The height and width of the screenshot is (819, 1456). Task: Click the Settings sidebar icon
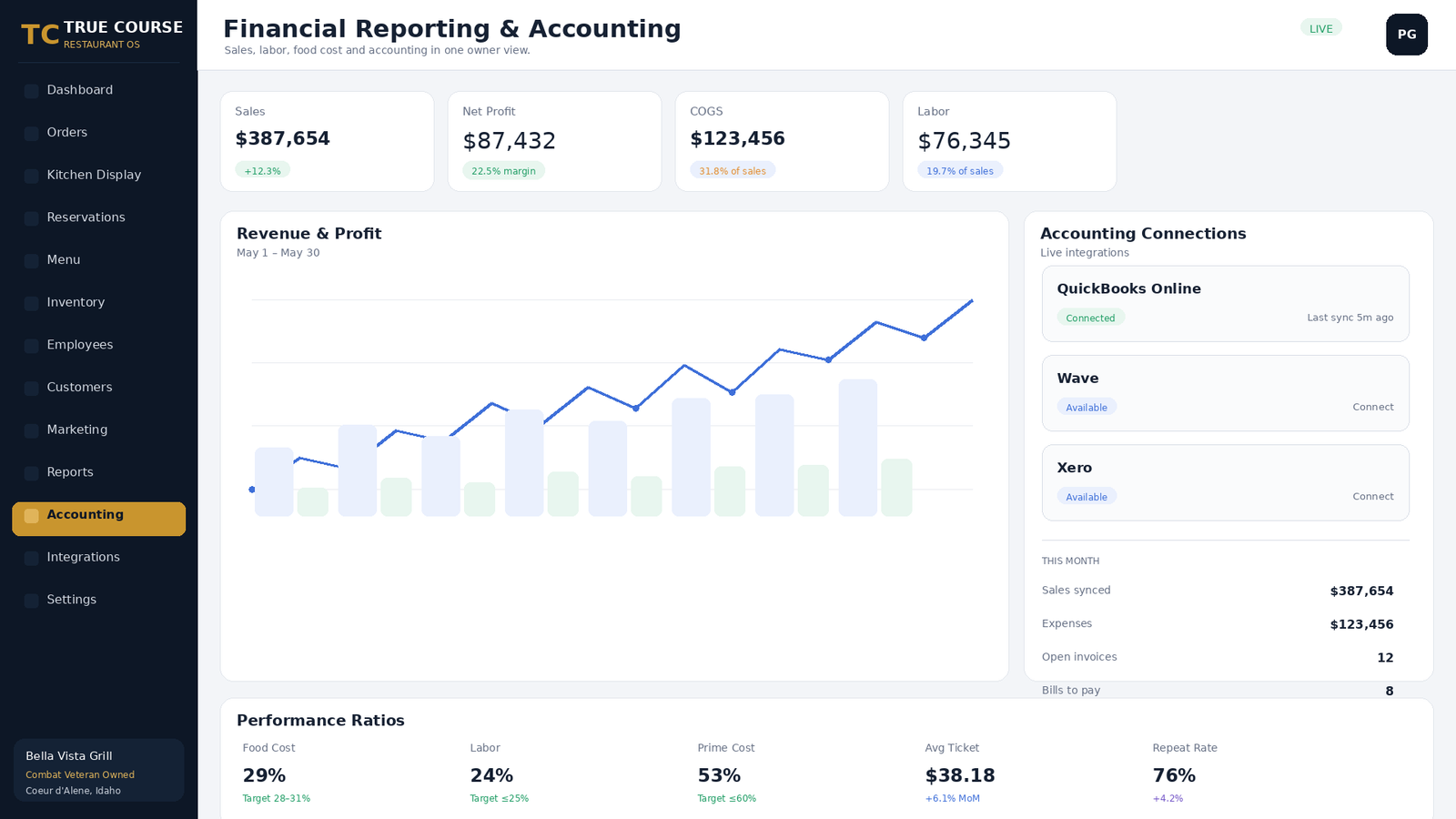pos(31,601)
